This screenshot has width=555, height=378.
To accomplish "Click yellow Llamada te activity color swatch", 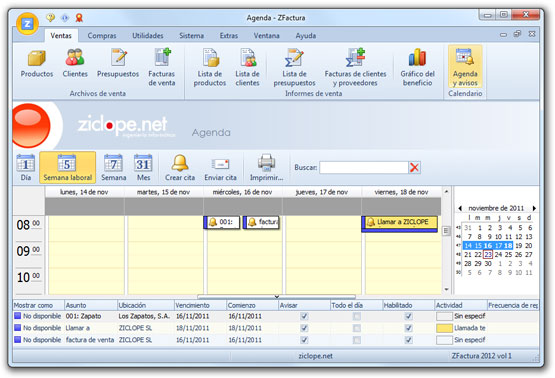I will coord(444,328).
